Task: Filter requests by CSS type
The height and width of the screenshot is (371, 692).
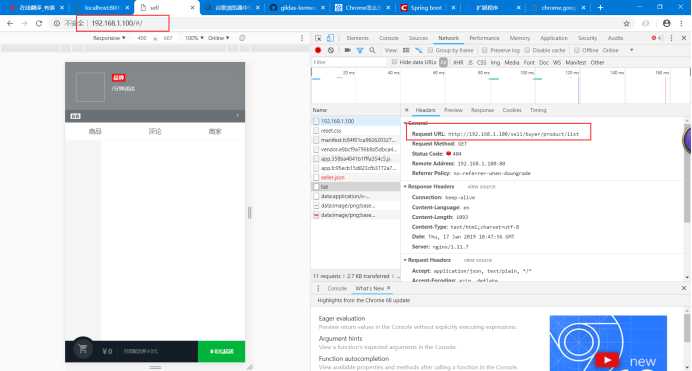Action: click(x=481, y=63)
